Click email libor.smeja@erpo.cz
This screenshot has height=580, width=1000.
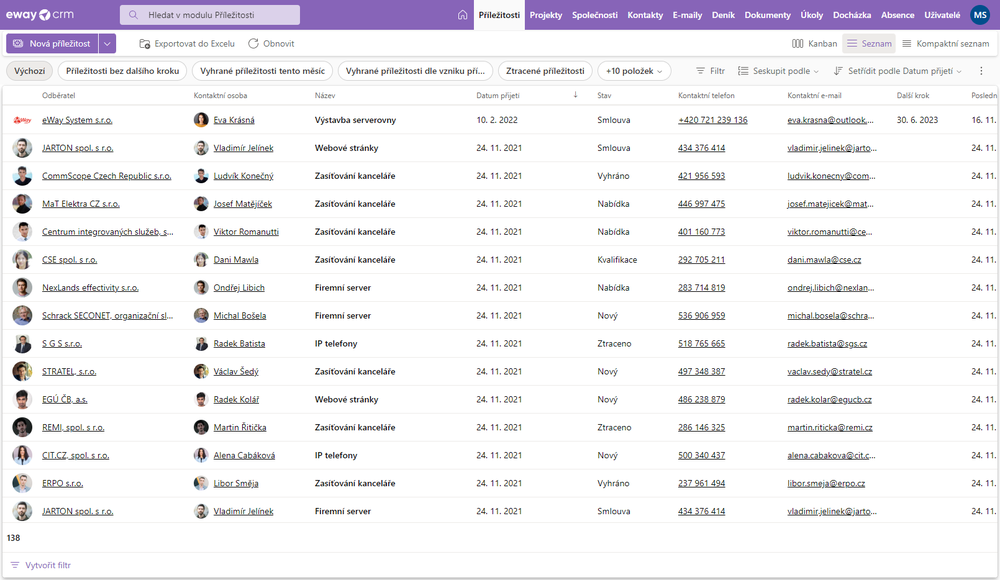tap(826, 484)
